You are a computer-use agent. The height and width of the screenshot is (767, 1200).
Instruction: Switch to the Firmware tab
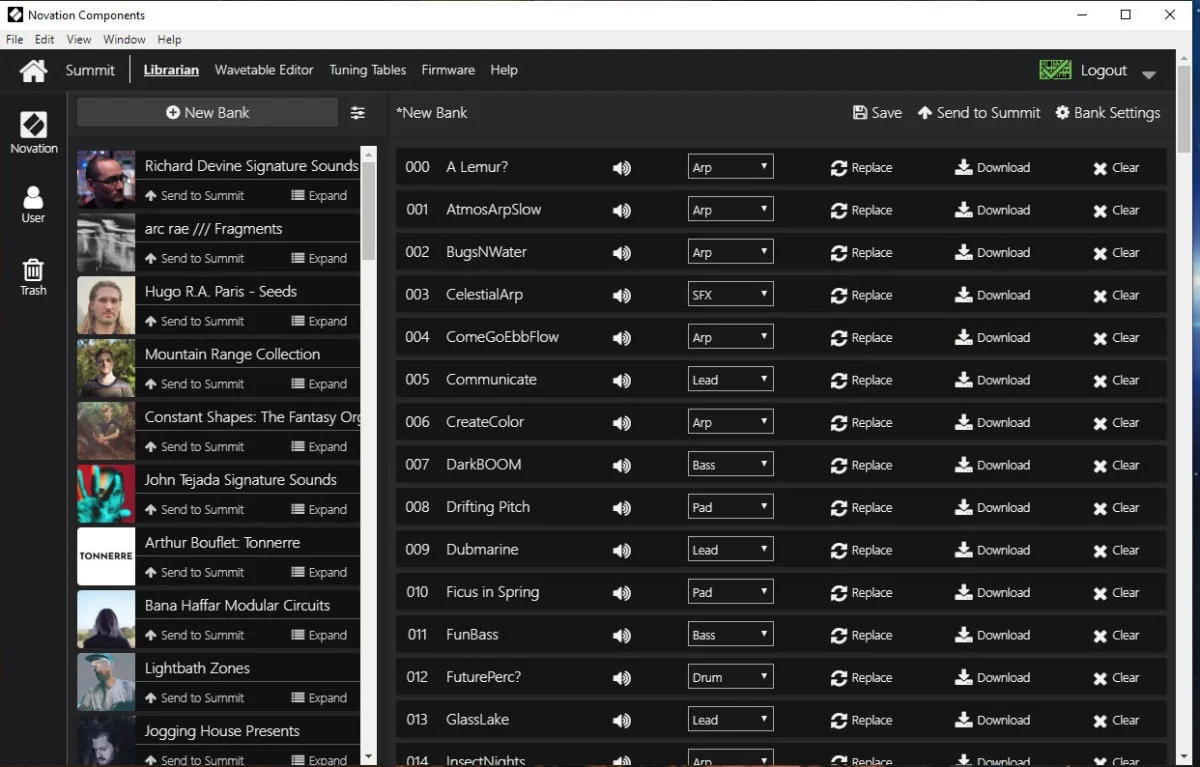[x=448, y=70]
